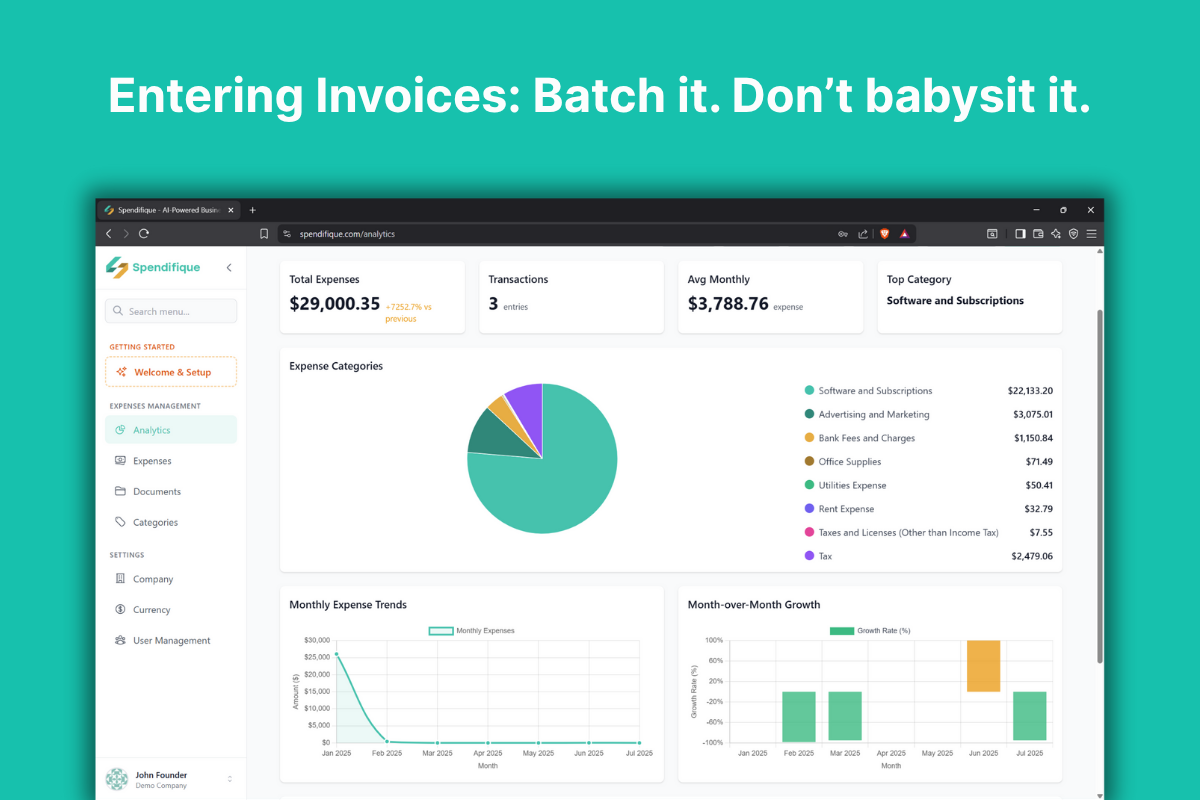Open a new browser tab

[x=253, y=210]
